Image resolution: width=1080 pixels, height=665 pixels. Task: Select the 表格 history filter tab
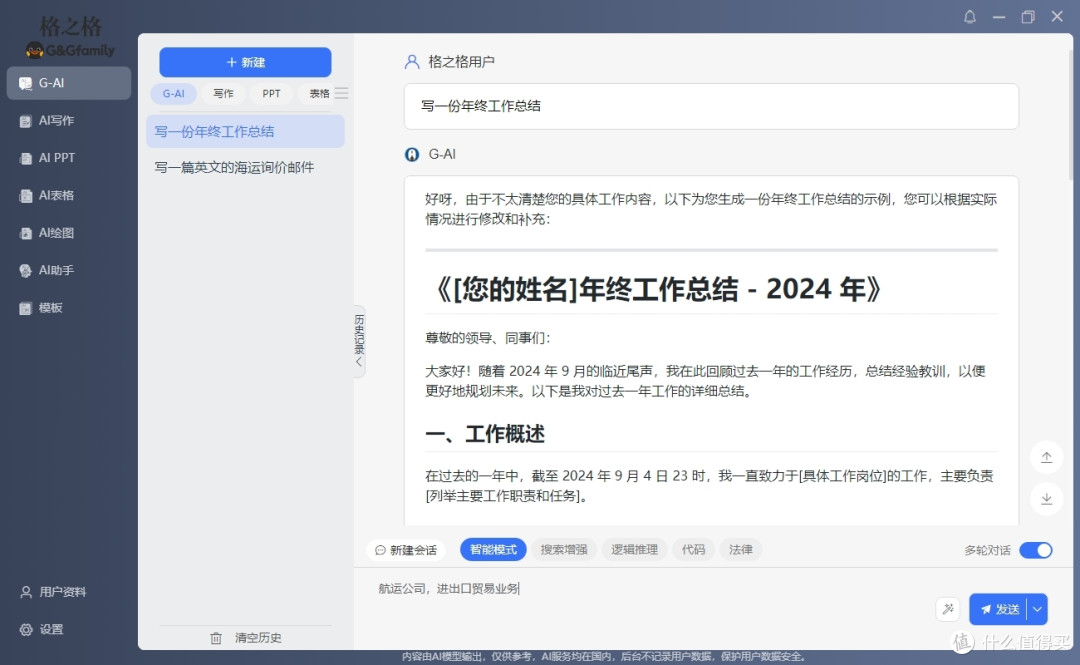(x=318, y=94)
